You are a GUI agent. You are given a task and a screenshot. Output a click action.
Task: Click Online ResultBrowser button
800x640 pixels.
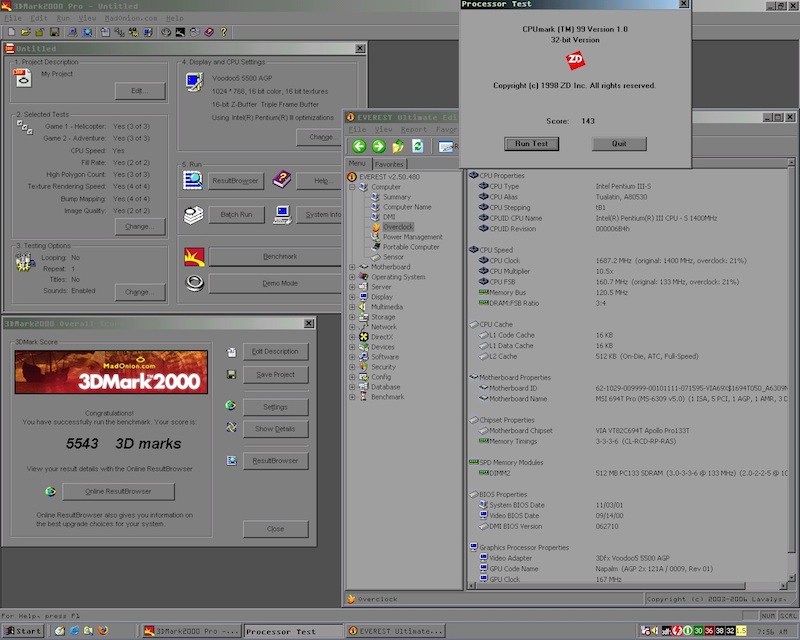[x=118, y=491]
